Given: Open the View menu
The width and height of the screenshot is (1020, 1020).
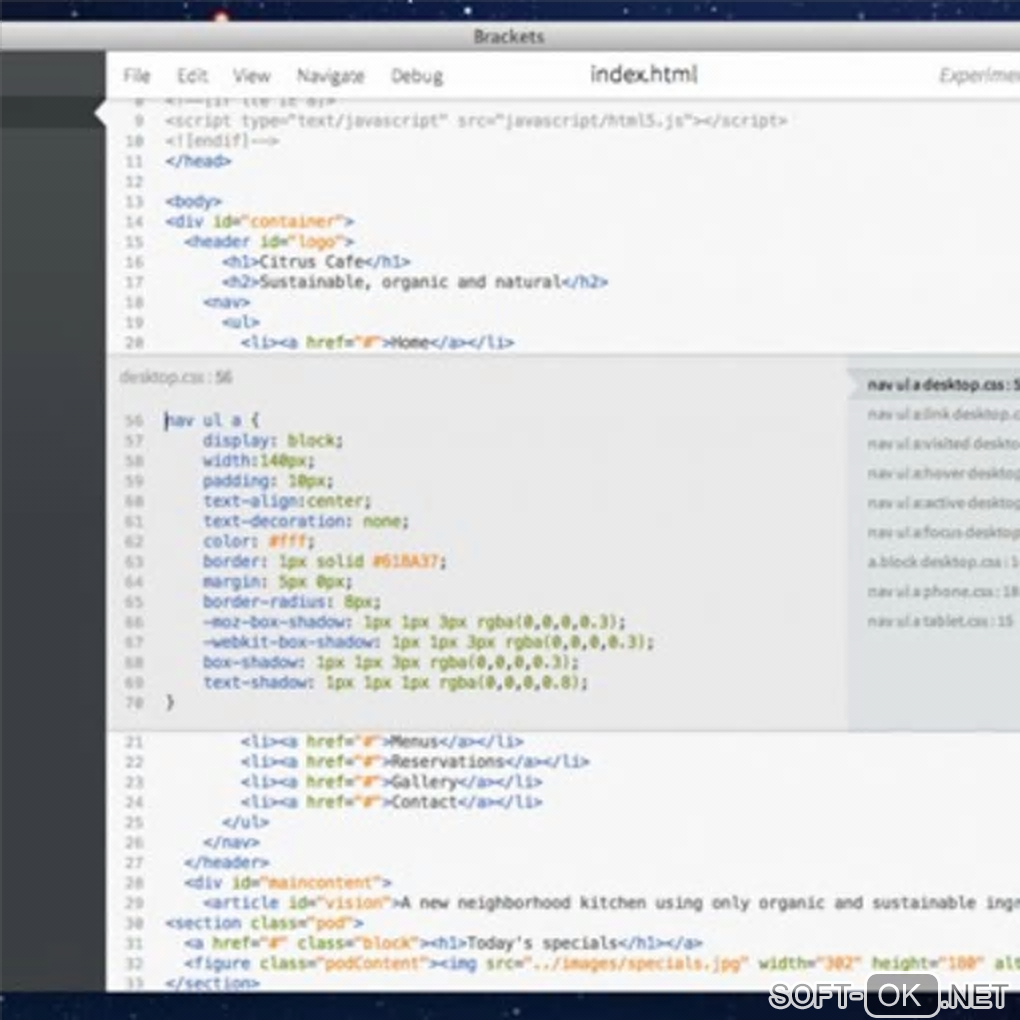Looking at the screenshot, I should 251,76.
